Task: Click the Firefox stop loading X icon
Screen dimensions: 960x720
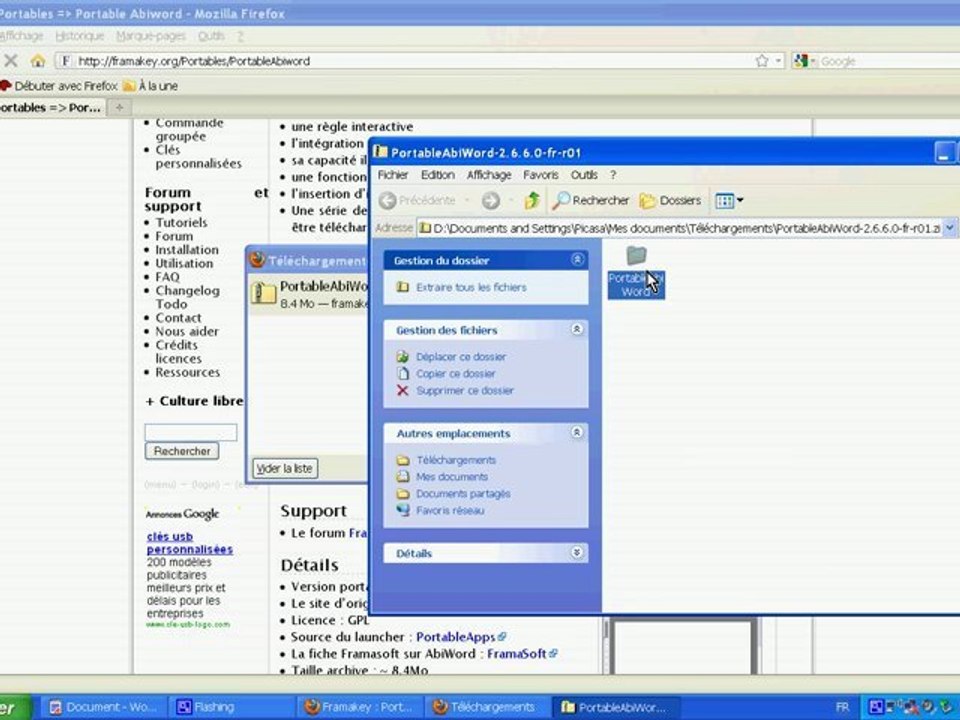Action: (11, 60)
